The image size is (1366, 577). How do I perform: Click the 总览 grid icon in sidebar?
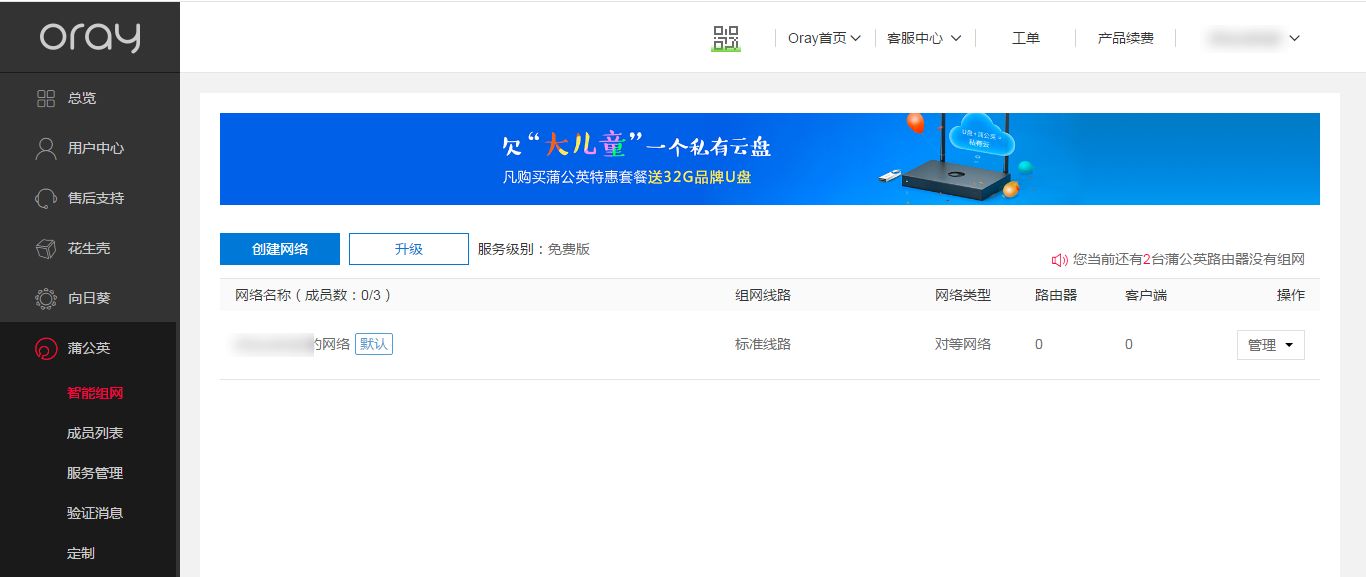[46, 98]
